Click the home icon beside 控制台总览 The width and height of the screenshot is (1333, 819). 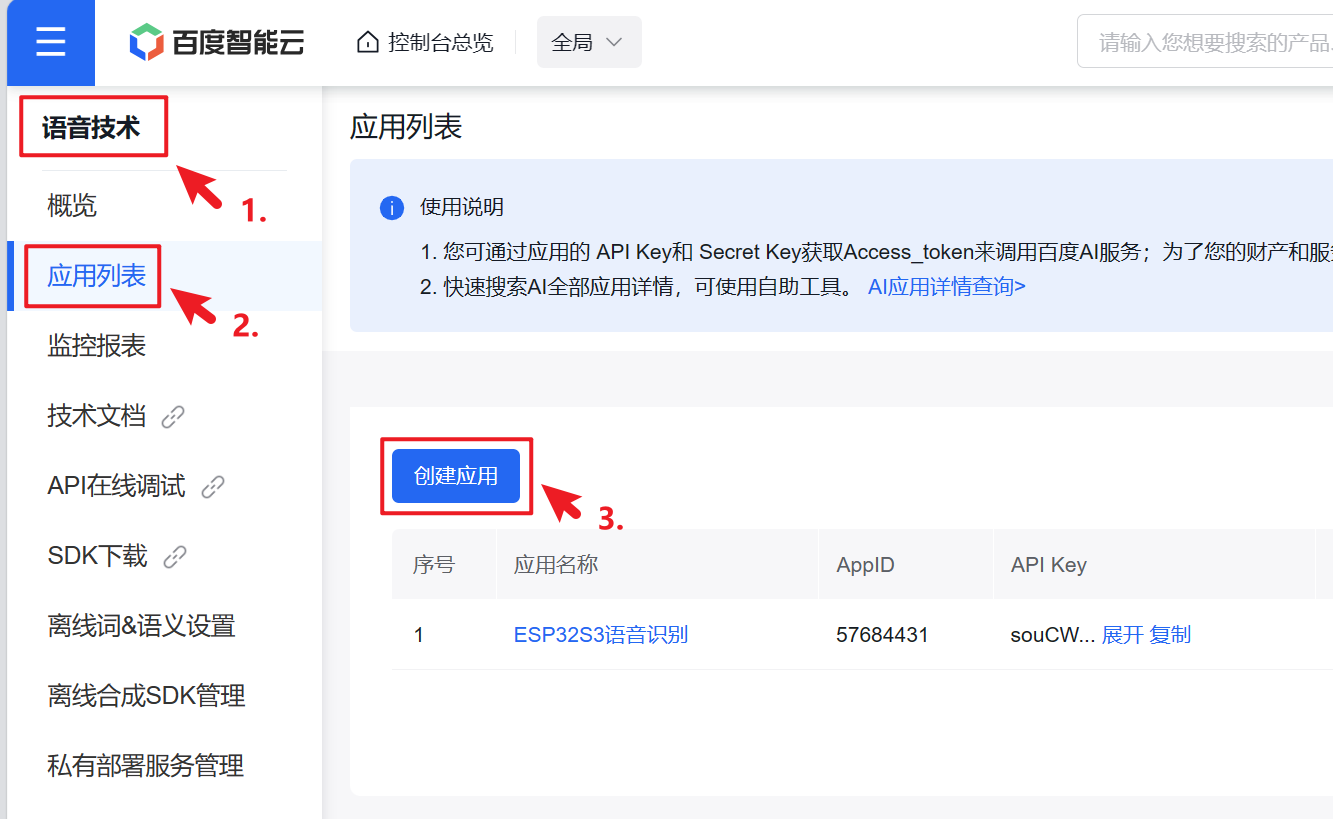pyautogui.click(x=368, y=42)
